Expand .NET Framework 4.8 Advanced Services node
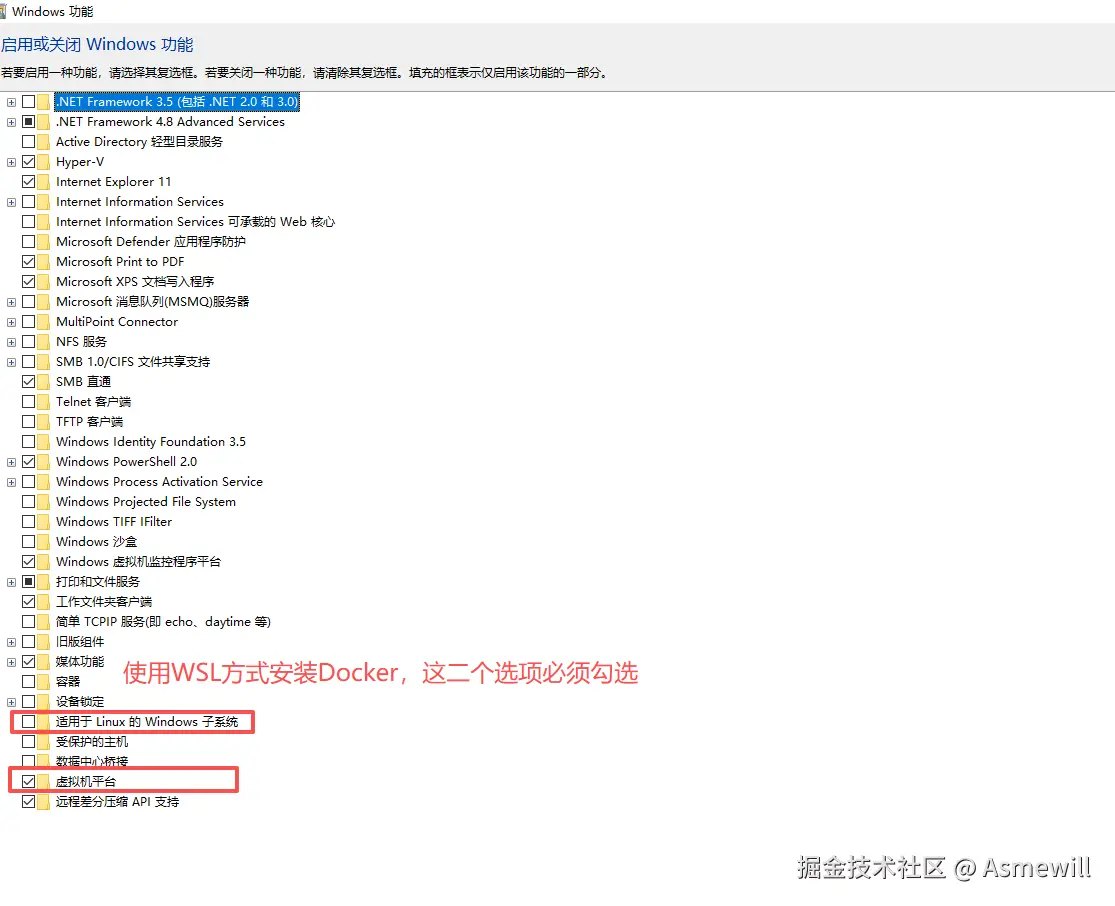This screenshot has width=1115, height=906. click(x=11, y=122)
